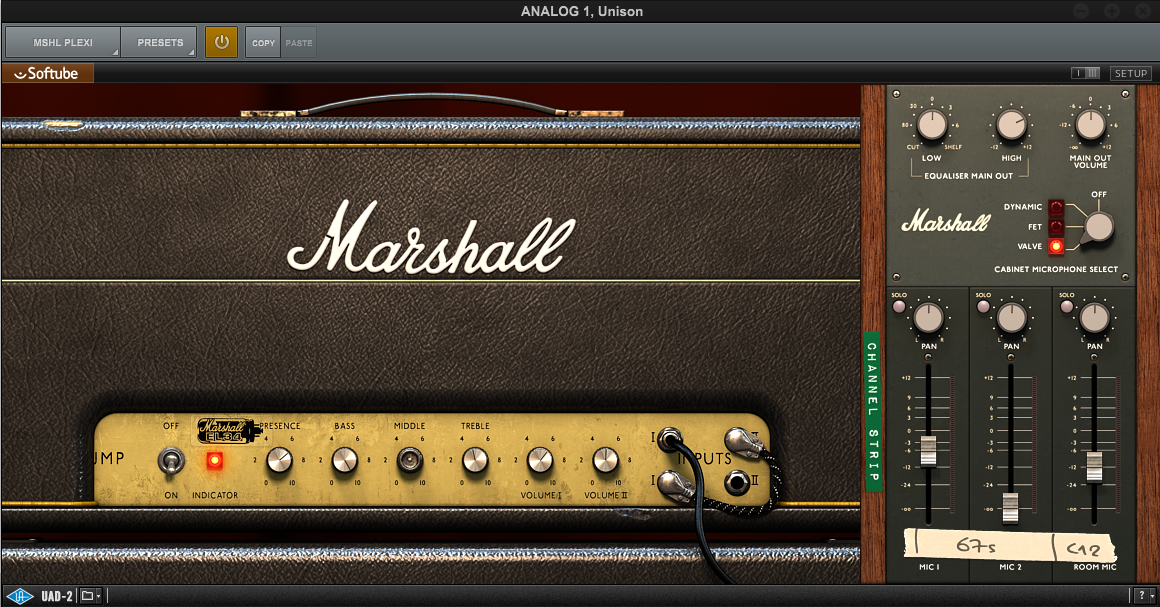Toggle the channel strip view switch beside SETUP
Viewport: 1160px width, 607px height.
pos(1085,73)
